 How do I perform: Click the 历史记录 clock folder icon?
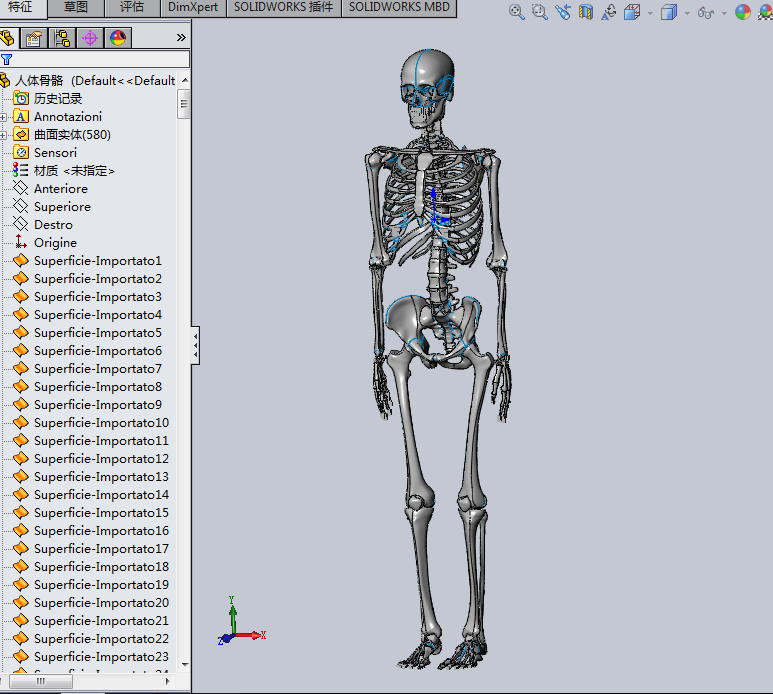pos(21,98)
